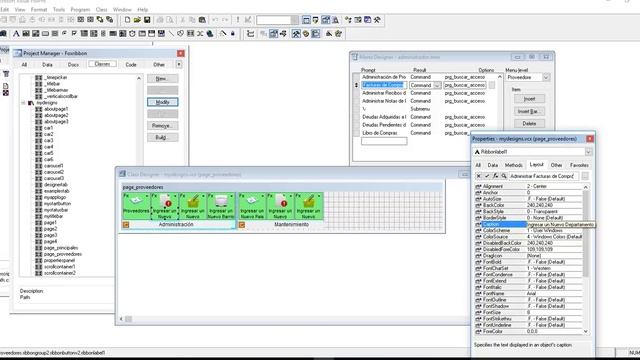Run with the exclamation mark toolbar icon
640x360 pixels.
(x=238, y=20)
